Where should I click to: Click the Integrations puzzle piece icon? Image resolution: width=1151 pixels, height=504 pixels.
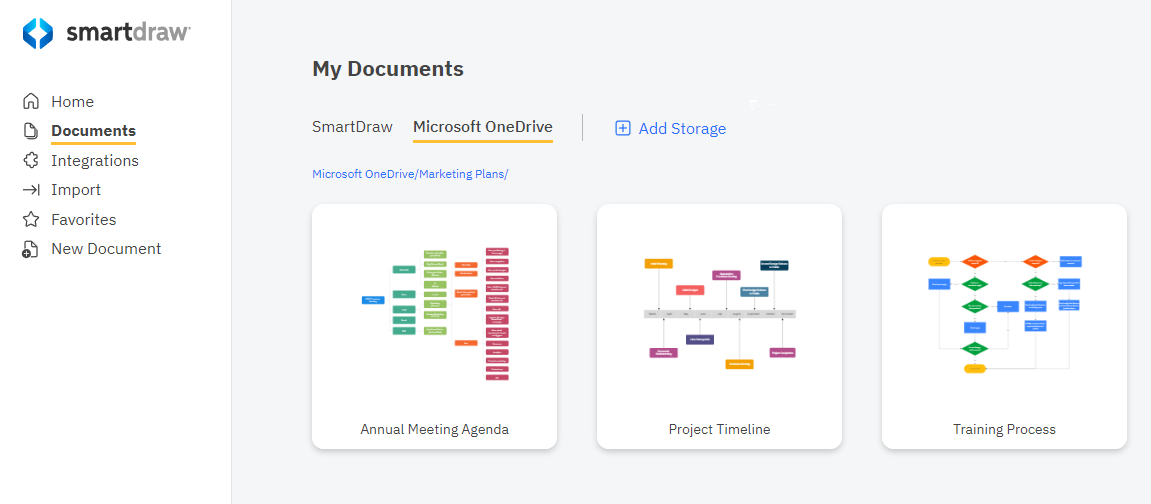31,160
